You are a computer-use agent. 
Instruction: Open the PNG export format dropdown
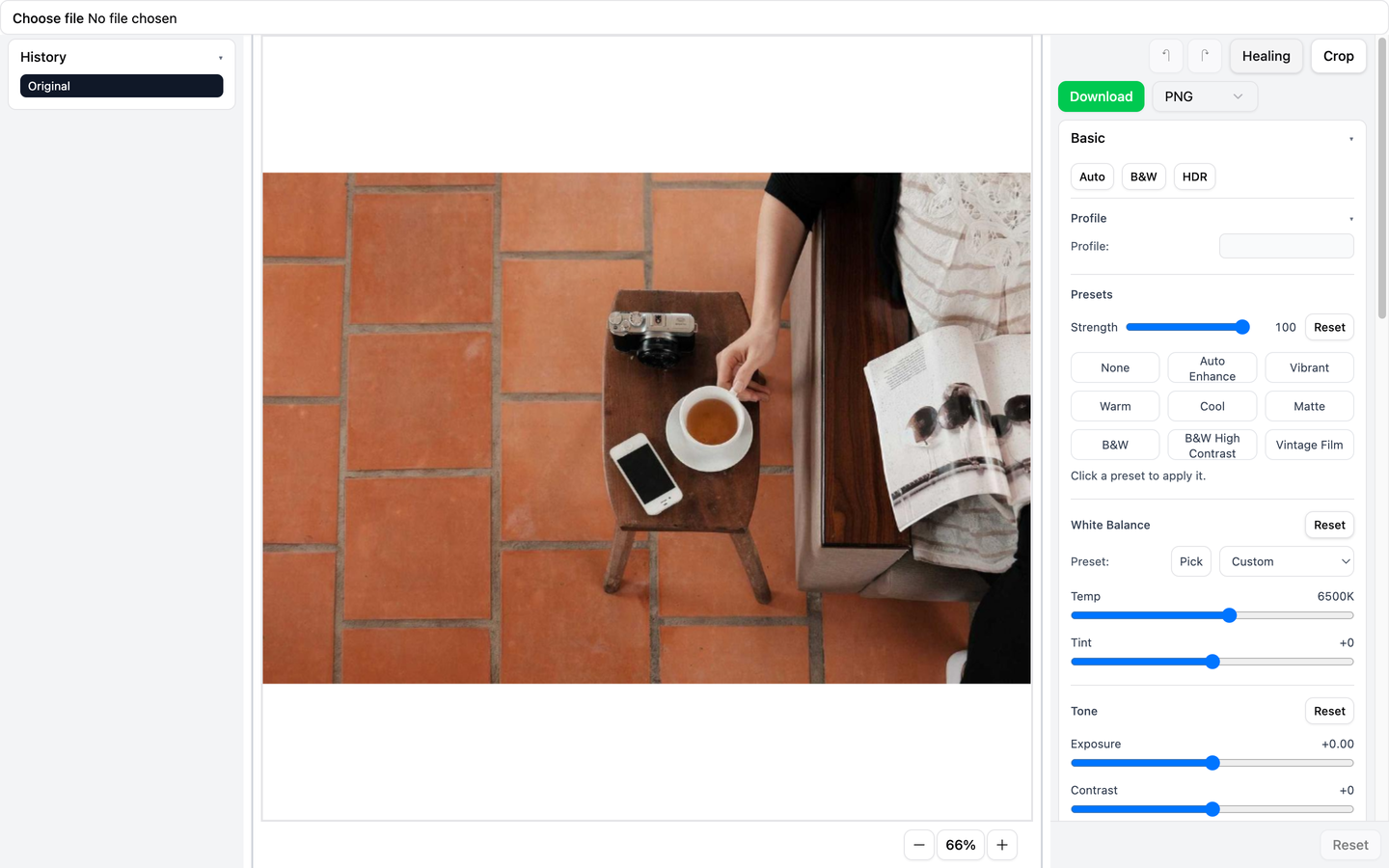point(1204,96)
